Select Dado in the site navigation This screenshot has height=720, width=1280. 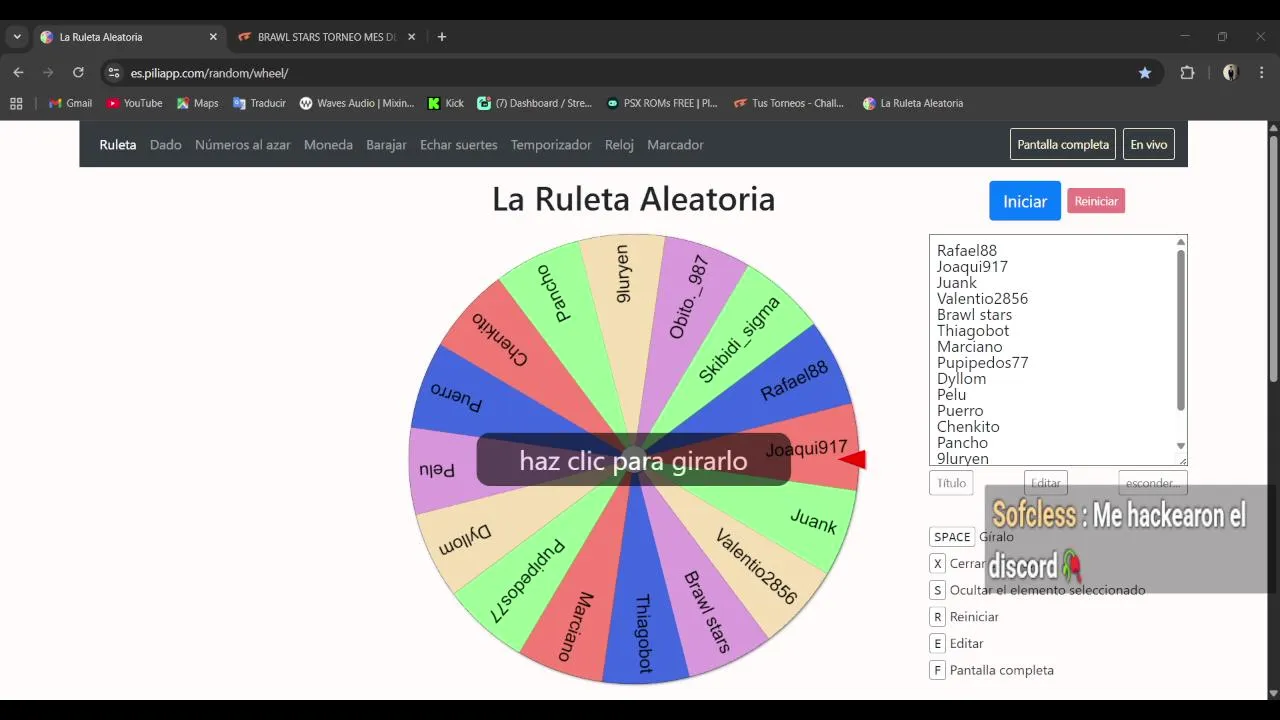click(166, 145)
